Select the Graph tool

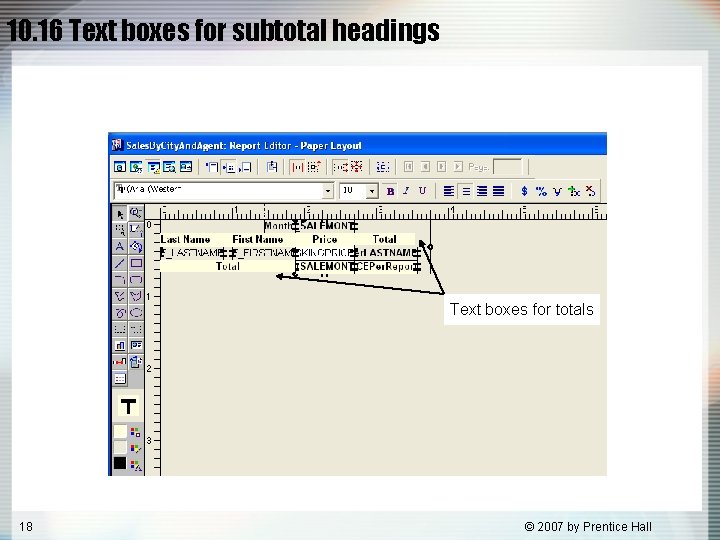pos(120,345)
